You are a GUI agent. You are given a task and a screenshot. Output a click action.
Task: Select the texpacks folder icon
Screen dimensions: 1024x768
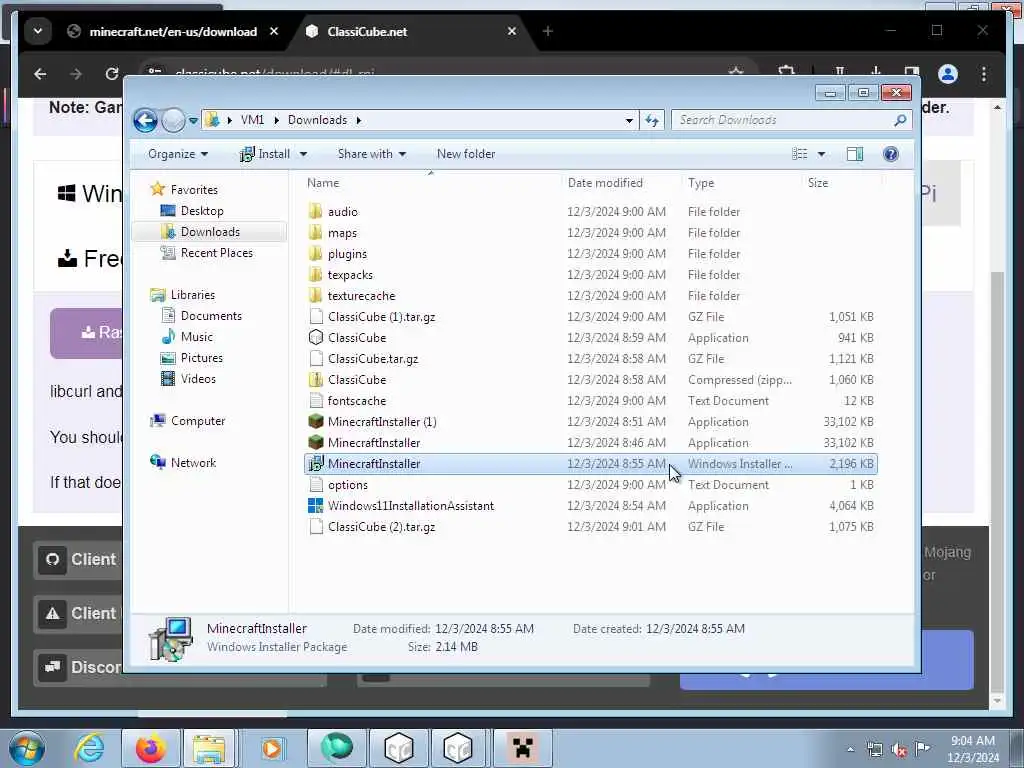(x=316, y=274)
